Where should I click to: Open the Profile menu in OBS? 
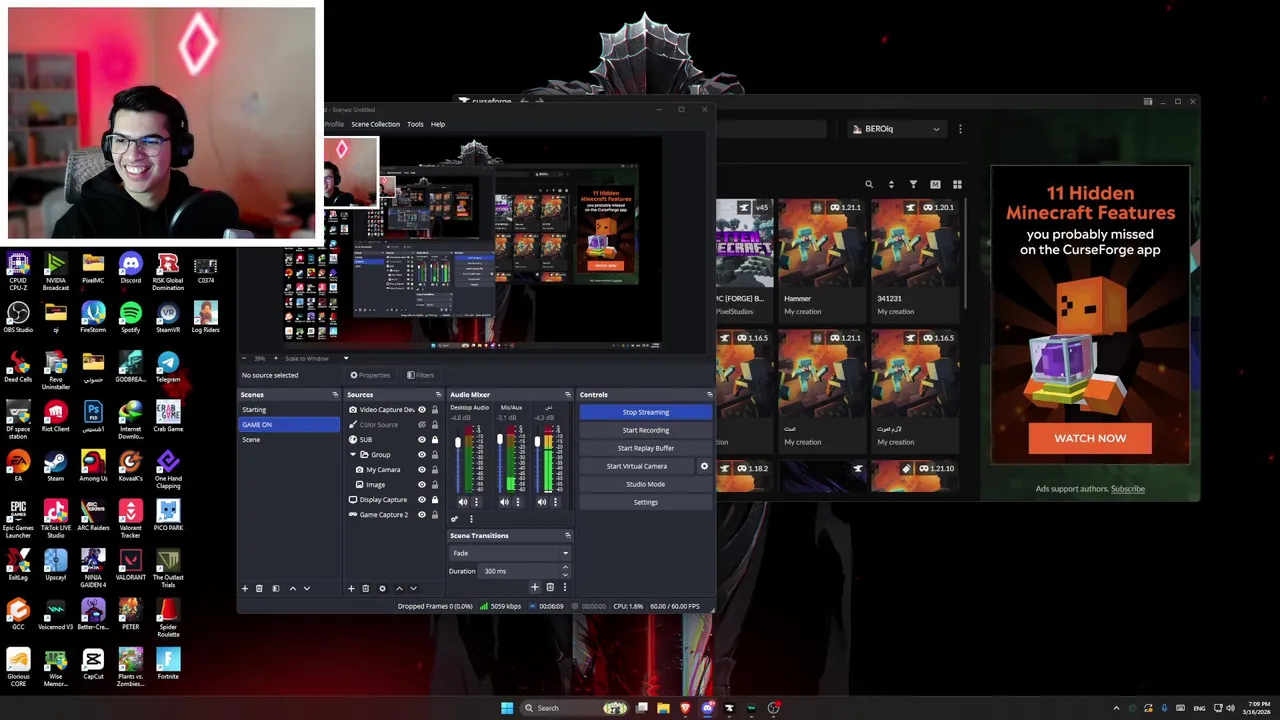tap(334, 124)
